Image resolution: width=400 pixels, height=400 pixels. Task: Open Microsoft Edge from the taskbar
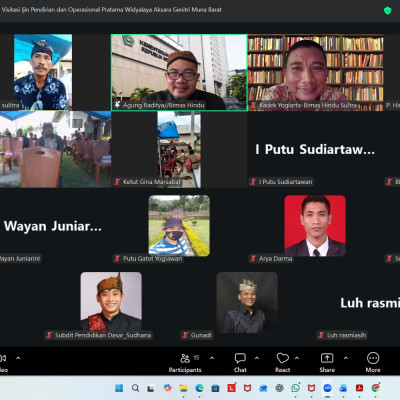[x=199, y=388]
